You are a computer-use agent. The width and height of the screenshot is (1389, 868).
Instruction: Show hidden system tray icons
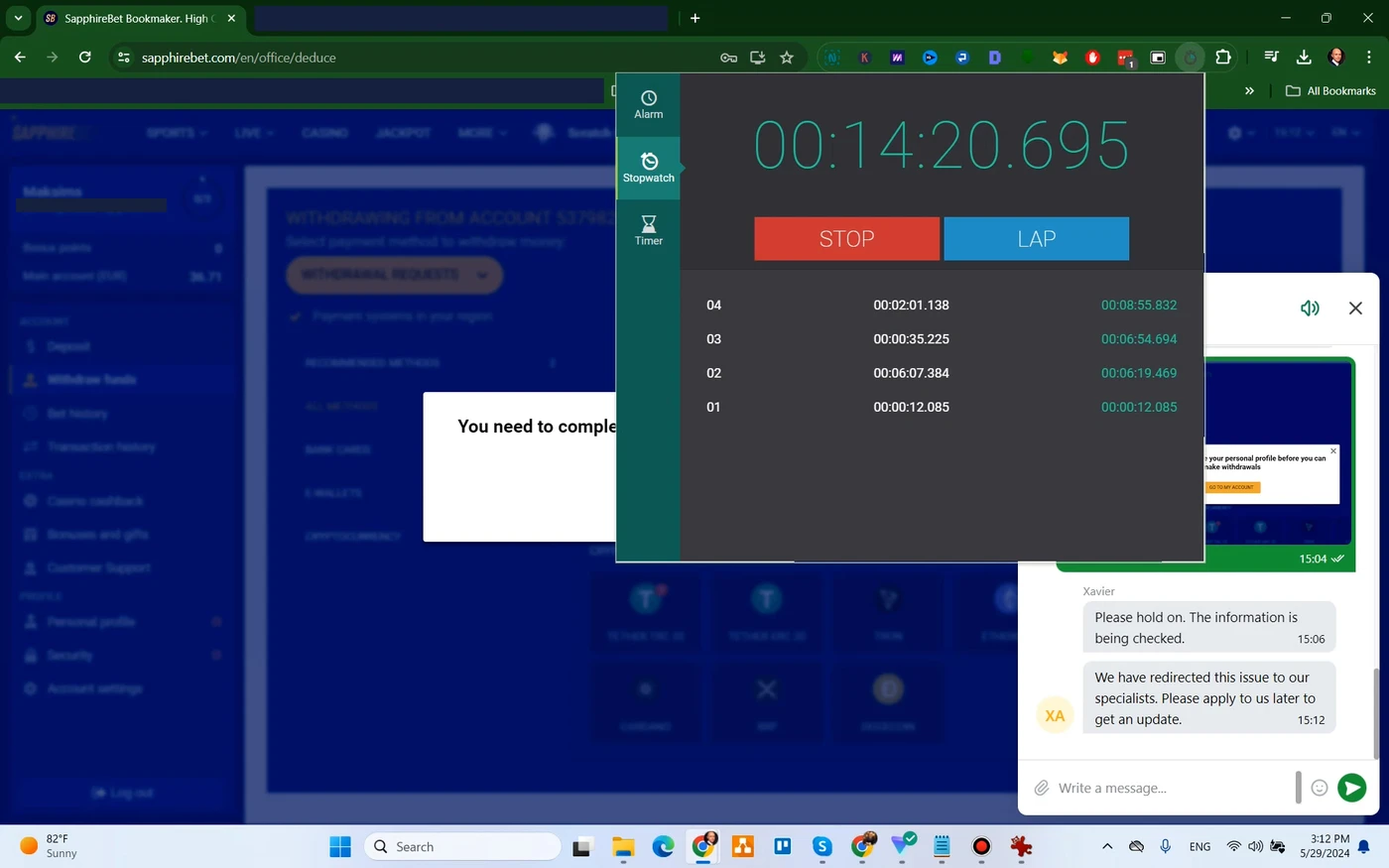1107,846
